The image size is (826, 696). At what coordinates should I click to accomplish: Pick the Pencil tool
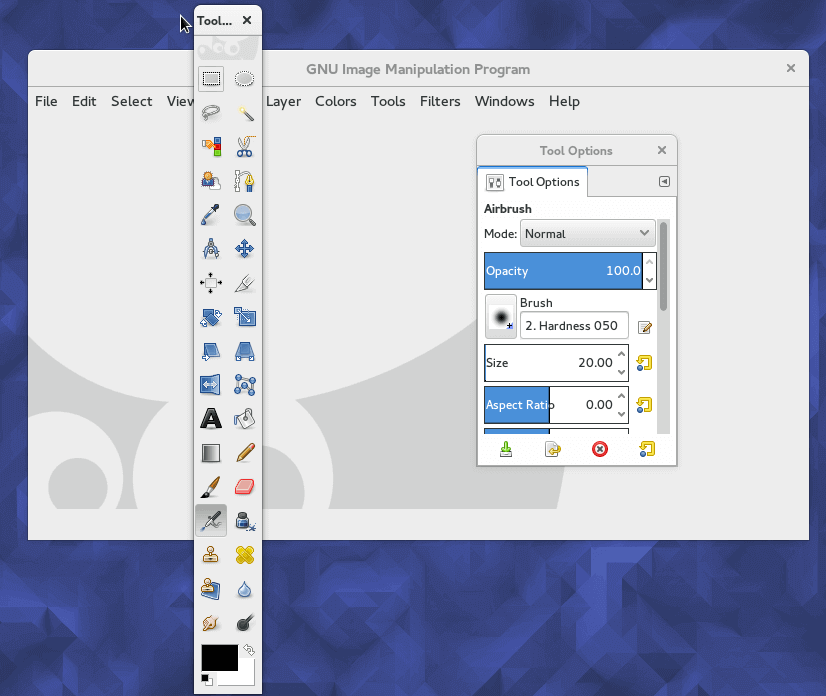(244, 453)
